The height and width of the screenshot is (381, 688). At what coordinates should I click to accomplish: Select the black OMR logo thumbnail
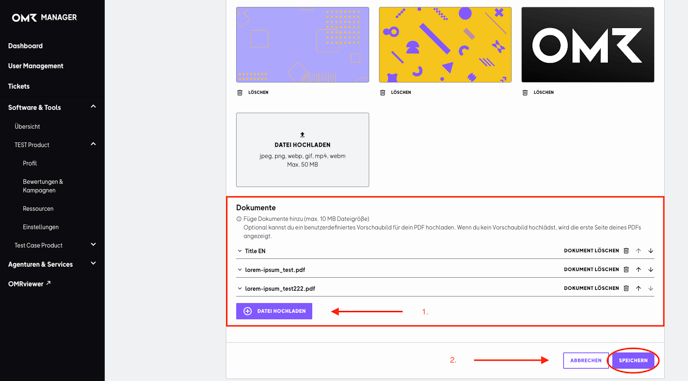click(588, 45)
